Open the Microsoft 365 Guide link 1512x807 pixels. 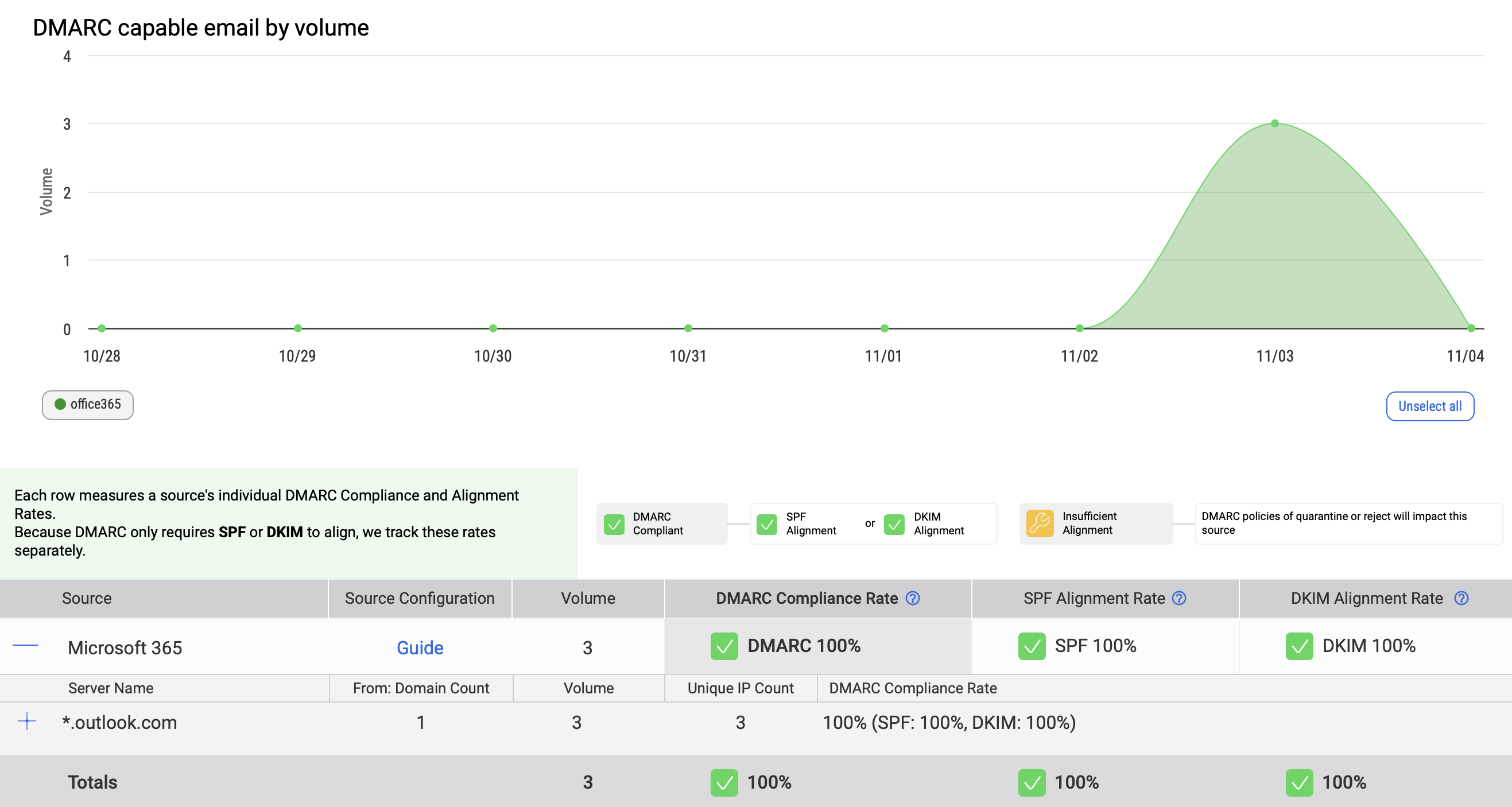(x=420, y=647)
